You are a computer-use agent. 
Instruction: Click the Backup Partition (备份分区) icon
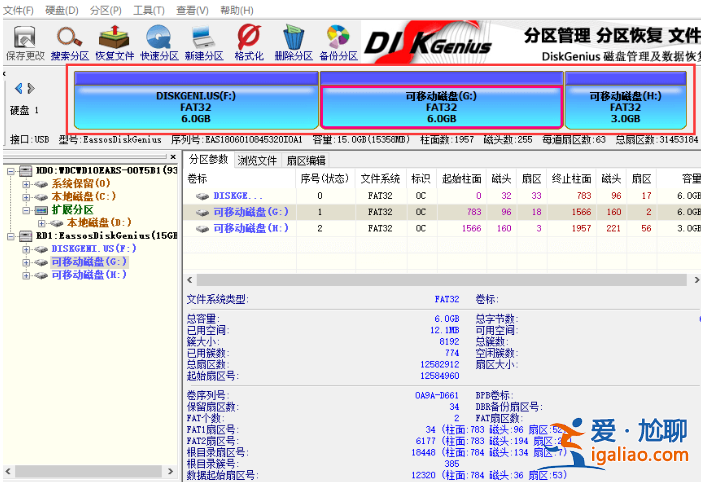[338, 37]
